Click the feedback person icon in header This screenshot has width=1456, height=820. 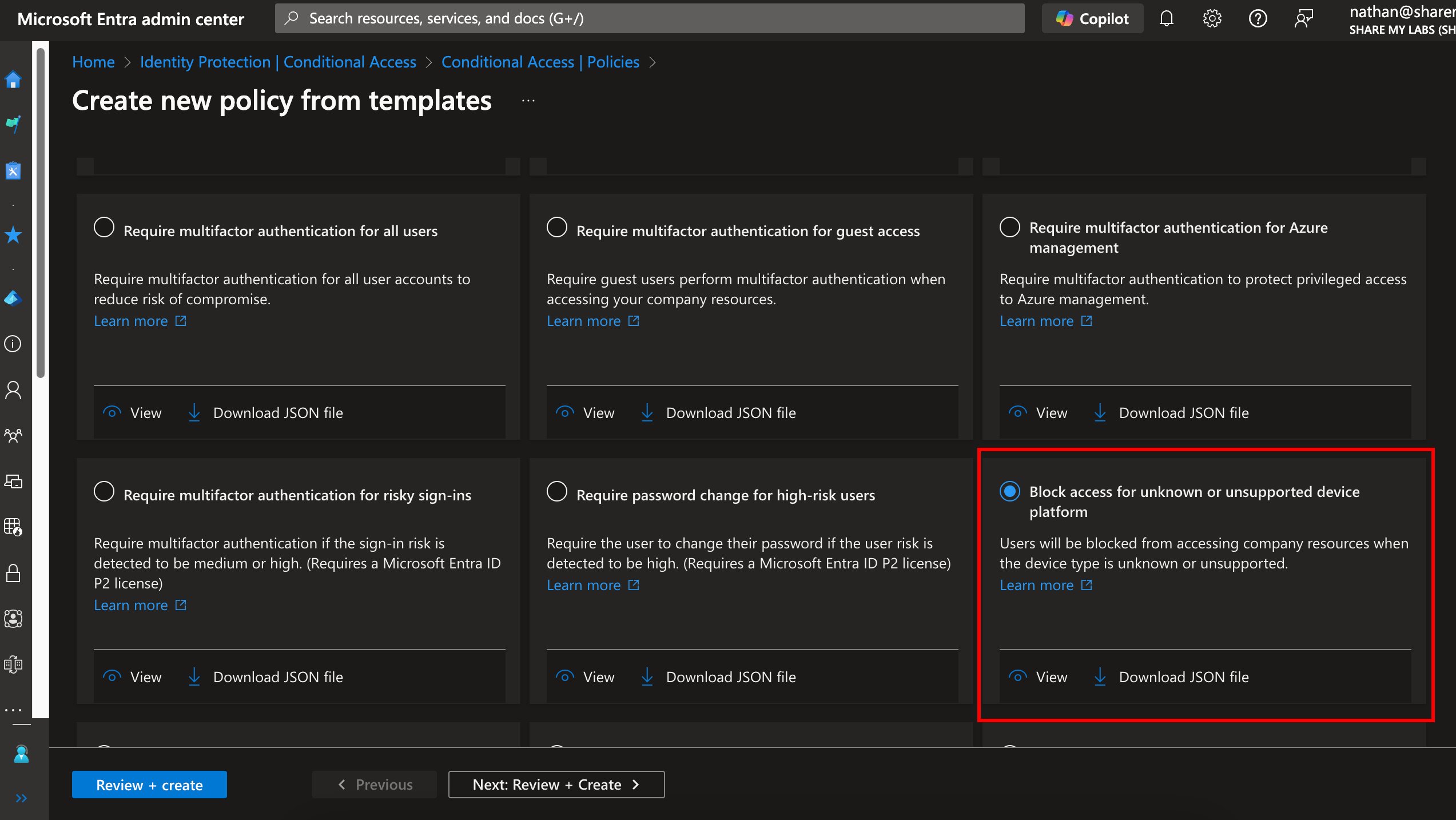tap(1303, 18)
